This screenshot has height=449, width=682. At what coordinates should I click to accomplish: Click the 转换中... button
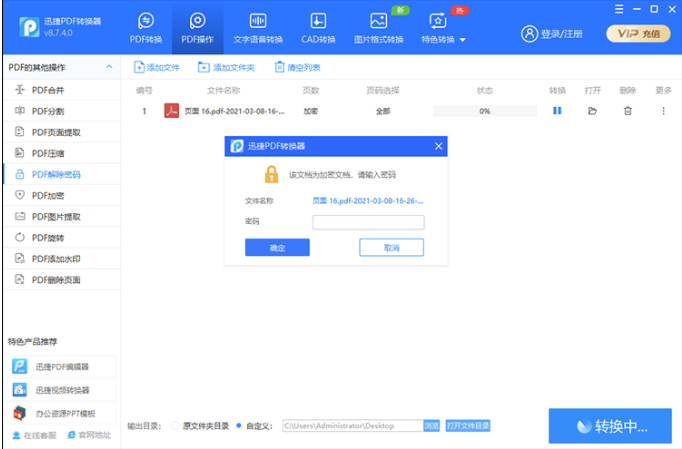coord(610,426)
